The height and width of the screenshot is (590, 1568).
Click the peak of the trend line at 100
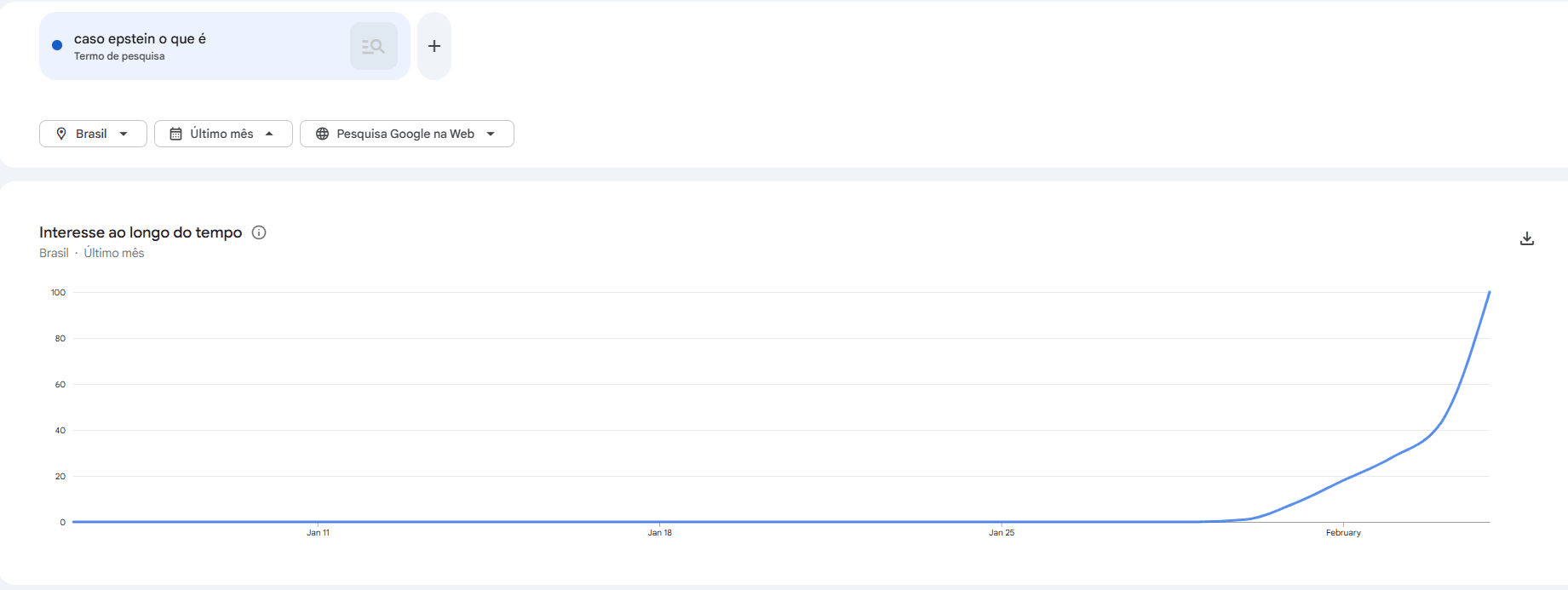tap(1489, 293)
